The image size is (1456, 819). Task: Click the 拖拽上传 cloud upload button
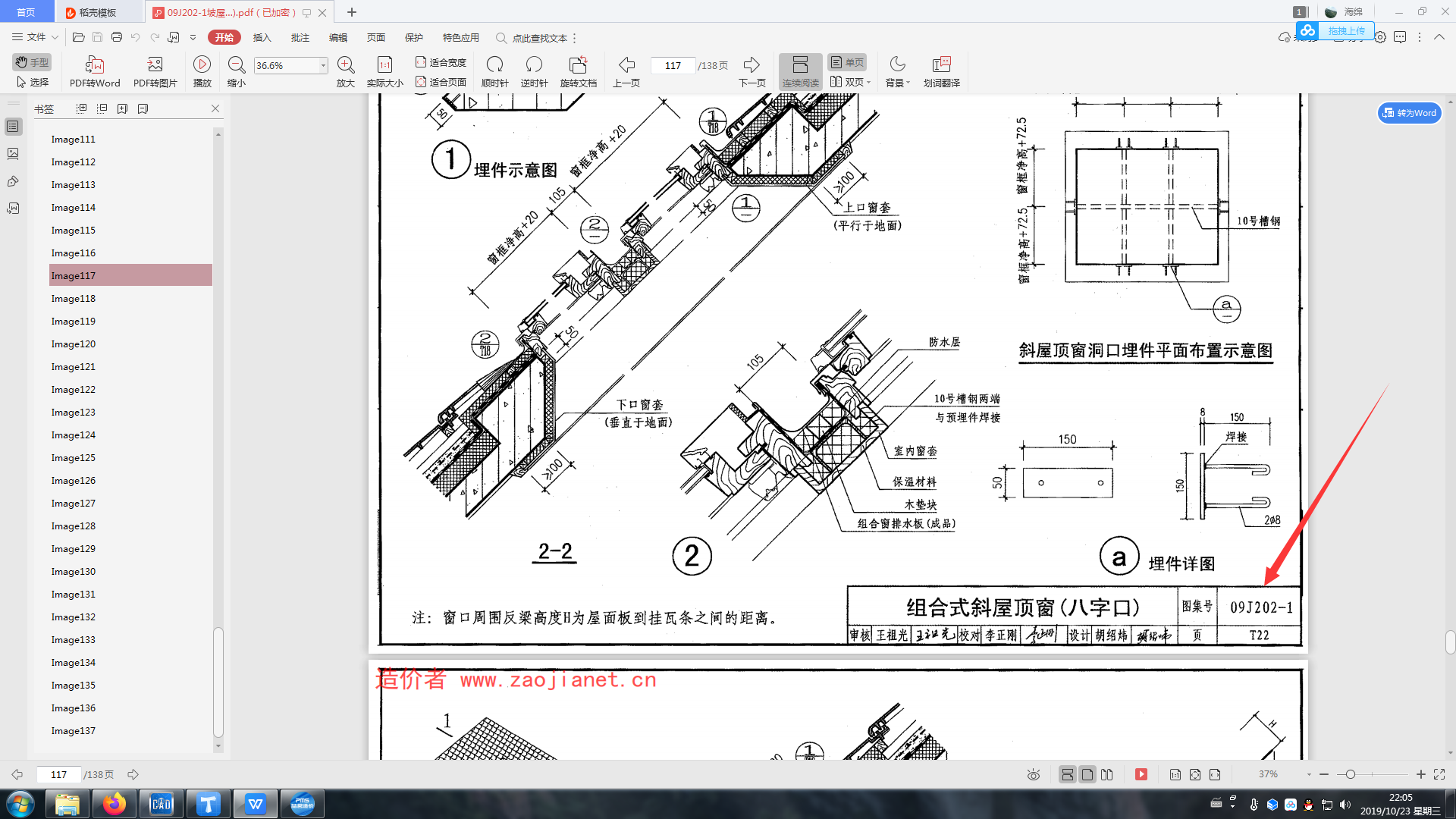[x=1335, y=30]
